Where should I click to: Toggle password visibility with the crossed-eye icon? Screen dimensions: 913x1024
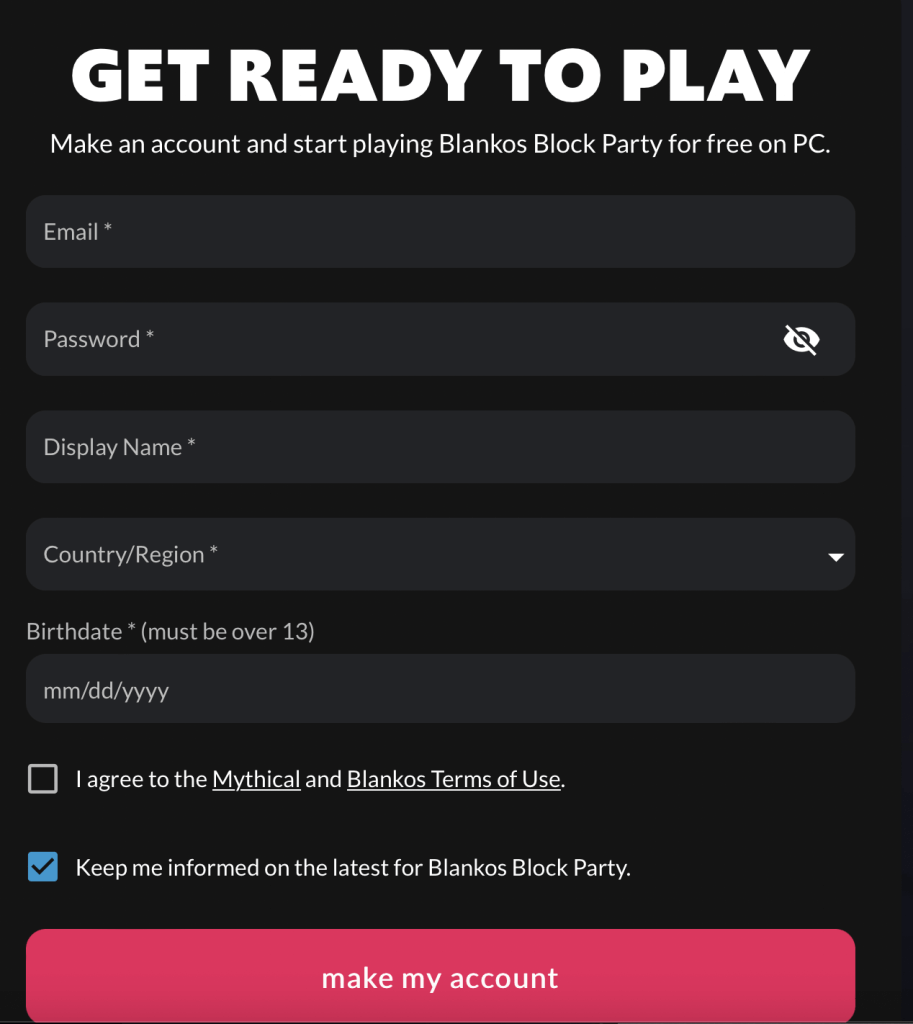(801, 340)
